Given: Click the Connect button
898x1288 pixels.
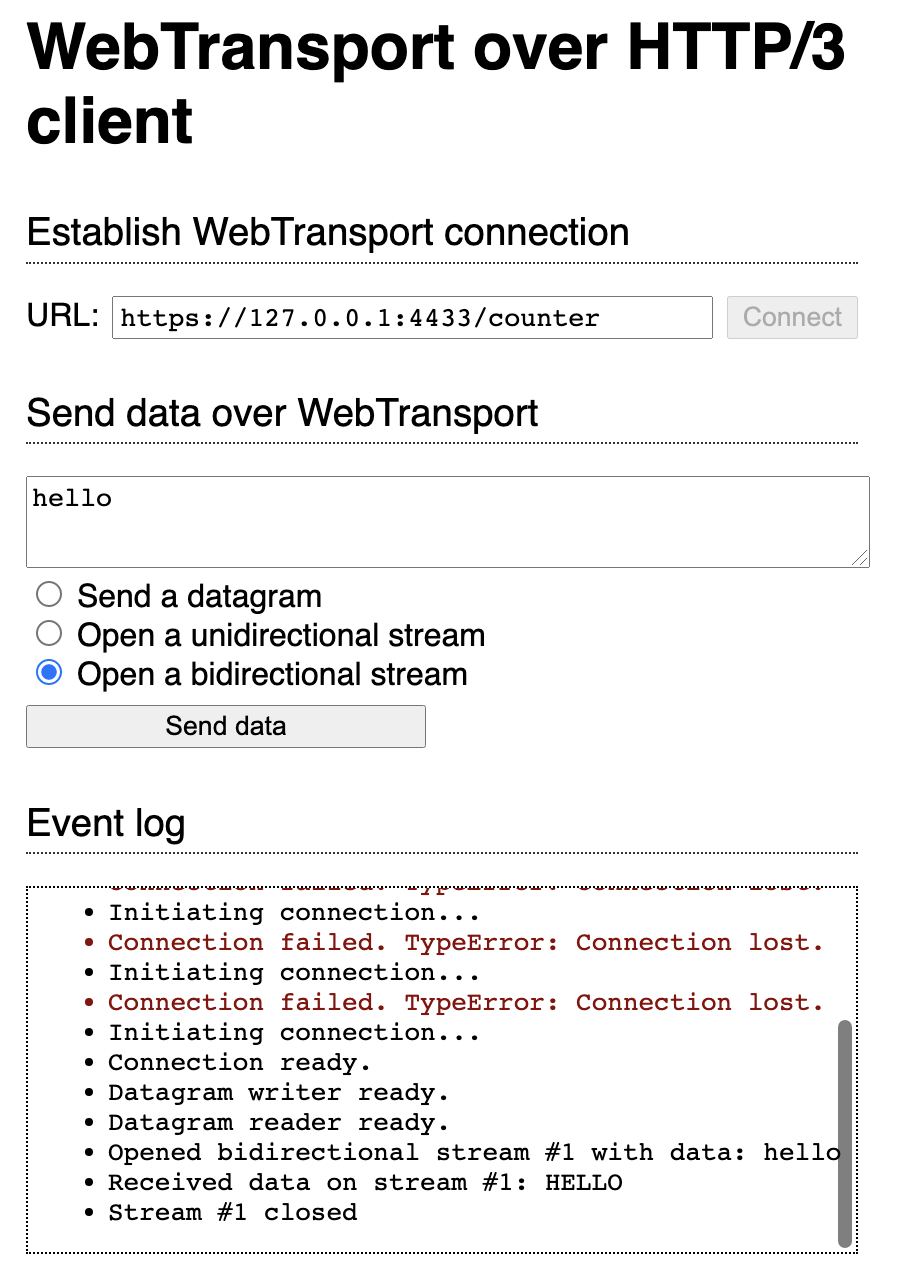Looking at the screenshot, I should coord(791,317).
